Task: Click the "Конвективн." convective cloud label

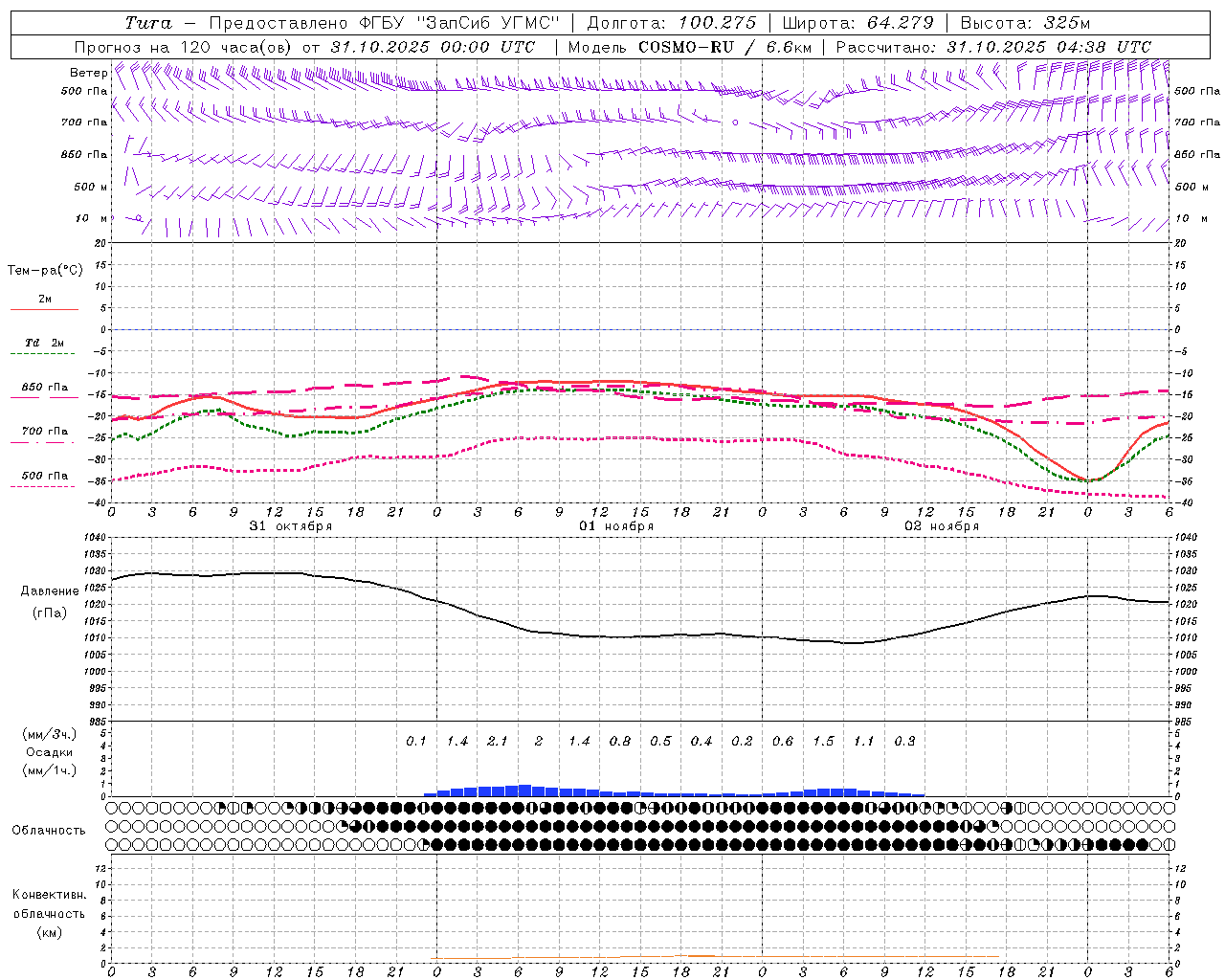Action: click(x=49, y=895)
